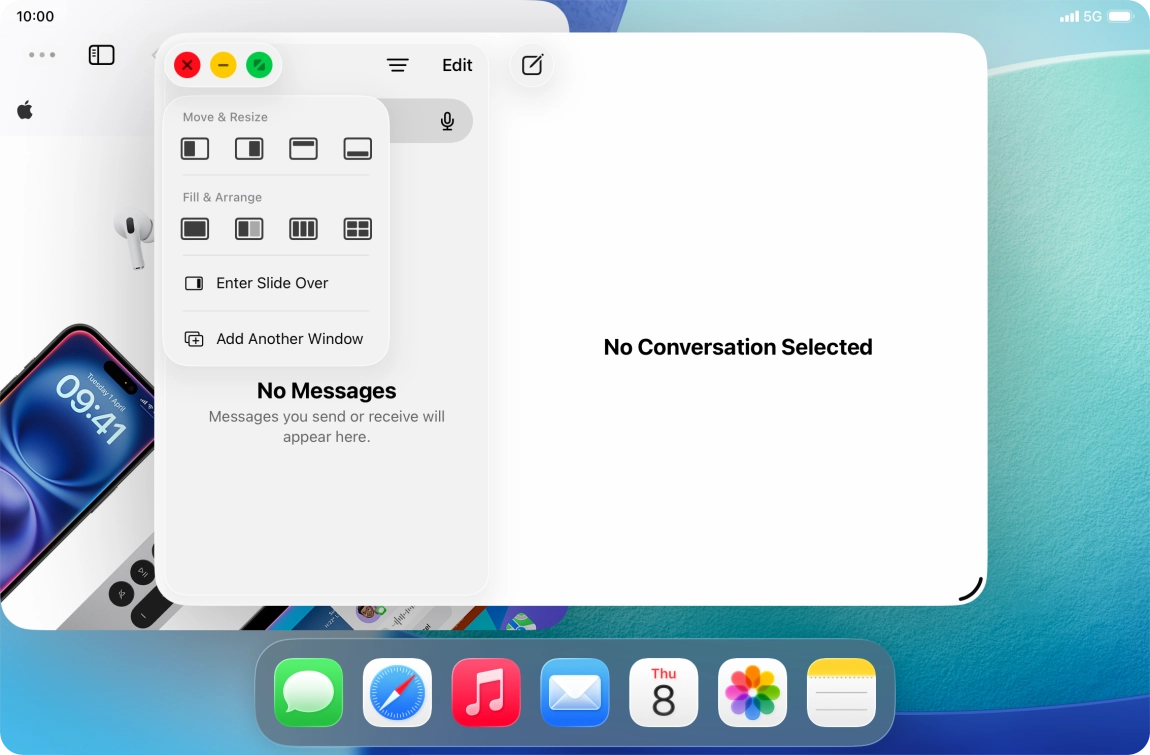1150x755 pixels.
Task: Tap the Edit button in Messages
Action: point(456,65)
